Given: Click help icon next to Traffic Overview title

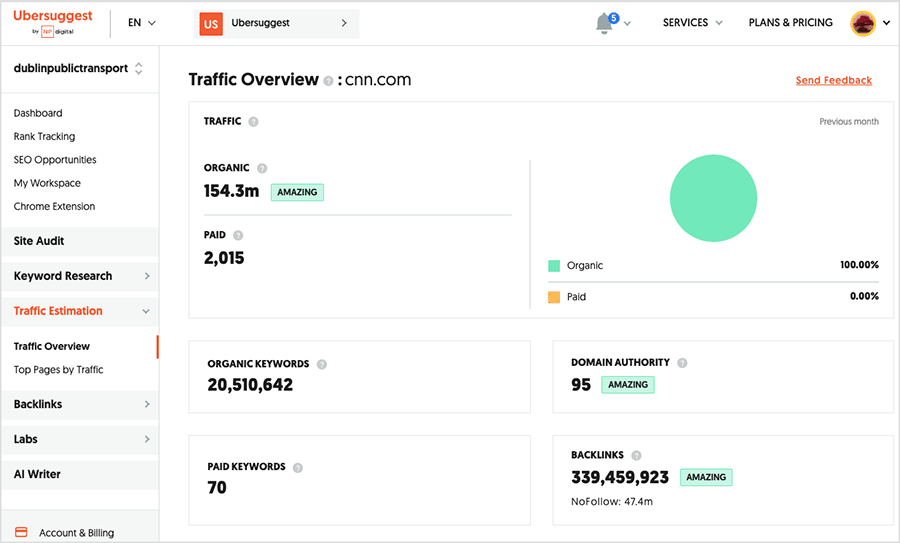Looking at the screenshot, I should 328,81.
